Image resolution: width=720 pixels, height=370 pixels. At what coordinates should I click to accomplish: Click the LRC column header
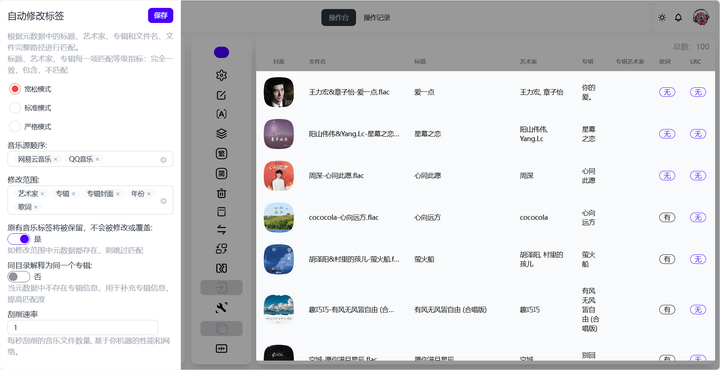click(x=695, y=61)
